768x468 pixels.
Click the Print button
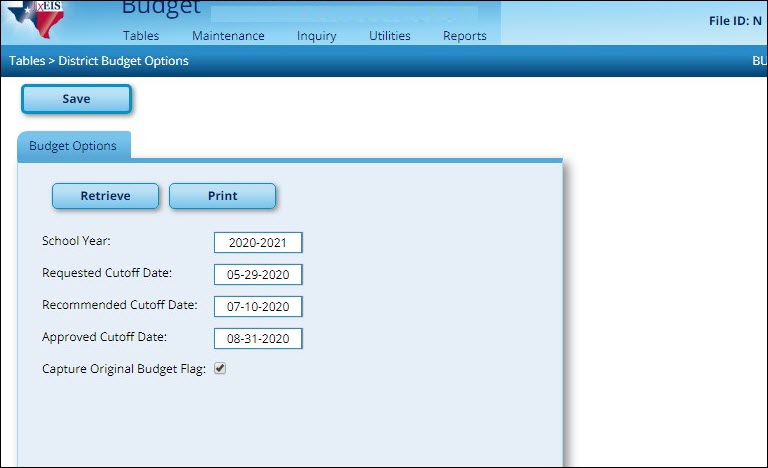(222, 196)
